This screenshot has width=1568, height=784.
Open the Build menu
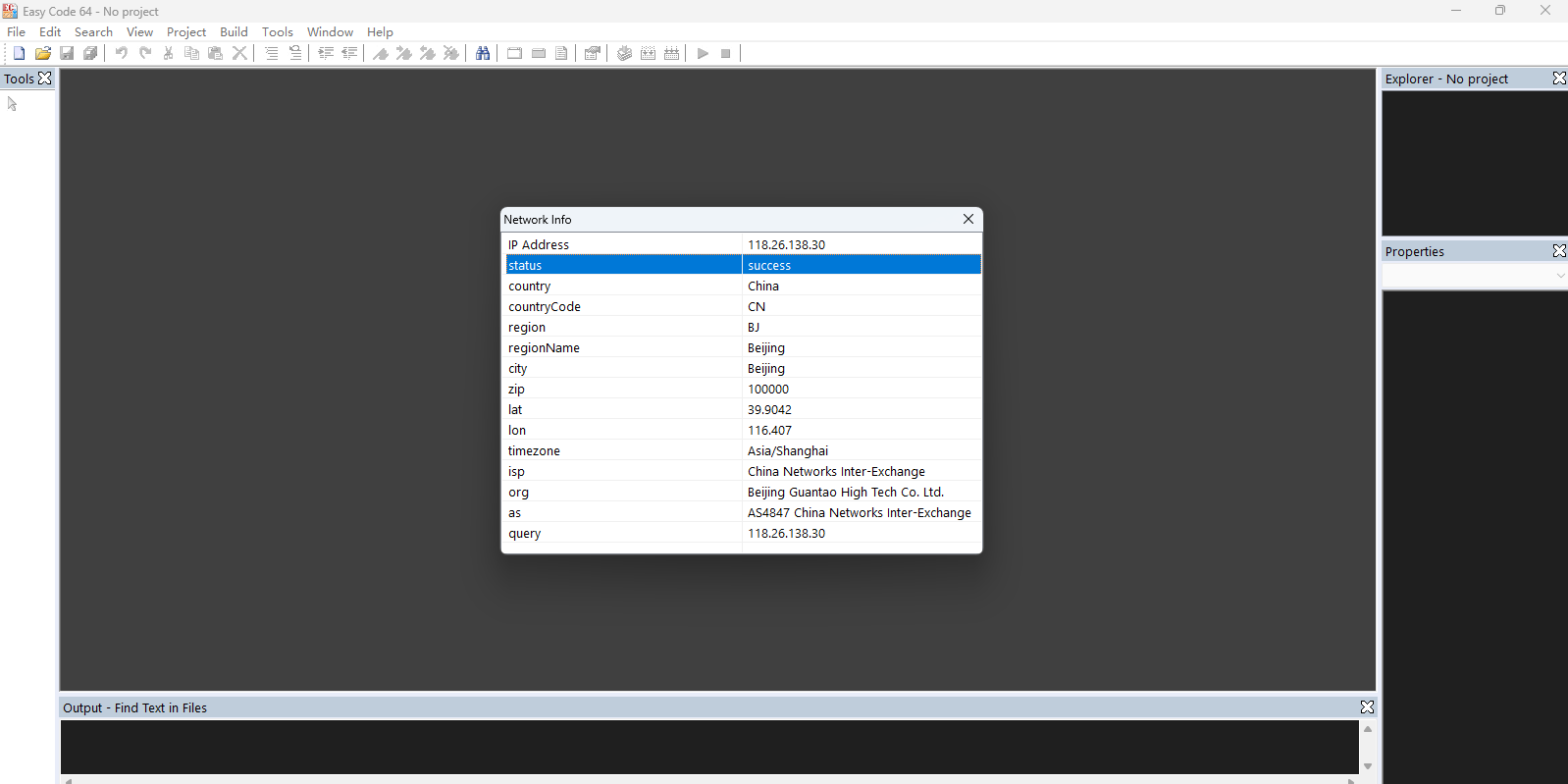tap(234, 32)
